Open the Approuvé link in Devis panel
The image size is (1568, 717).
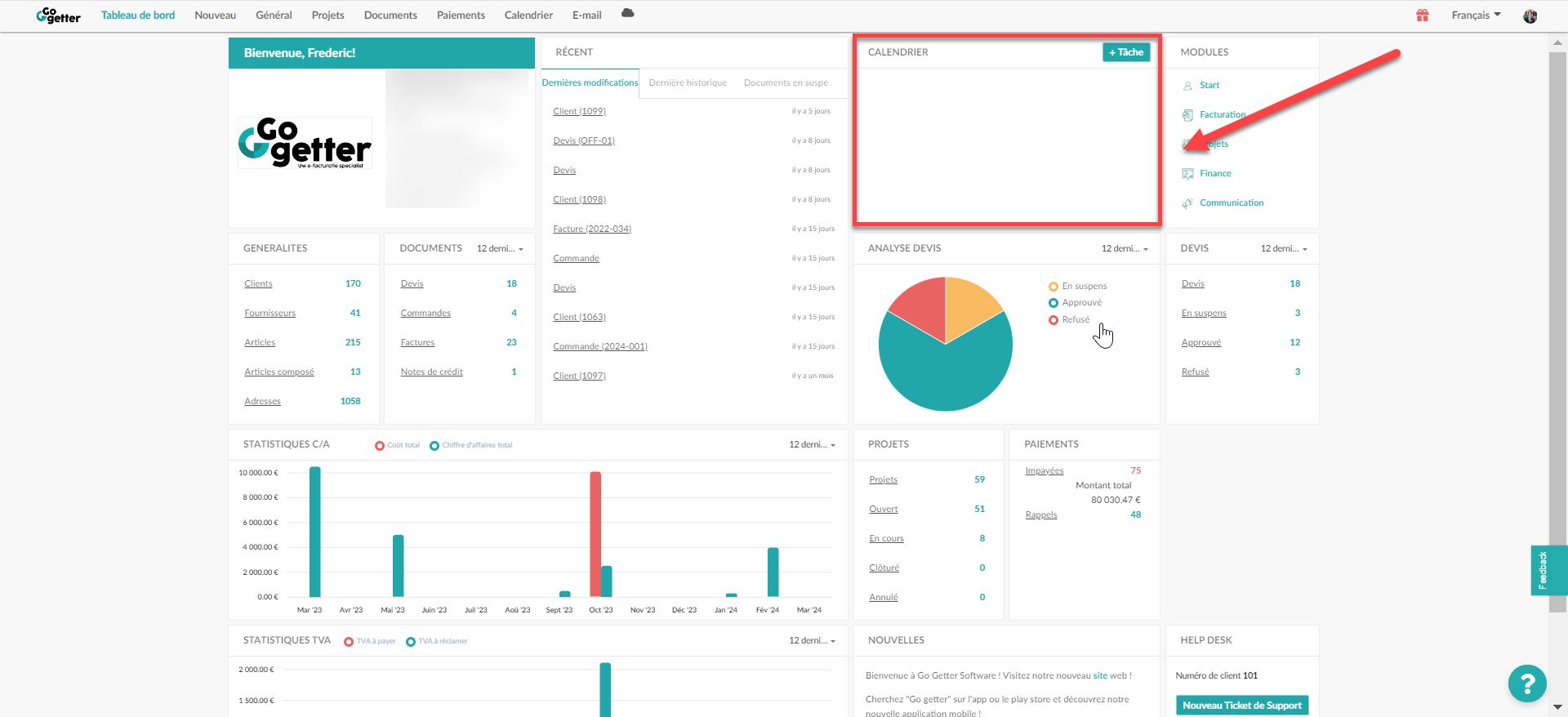point(1200,343)
